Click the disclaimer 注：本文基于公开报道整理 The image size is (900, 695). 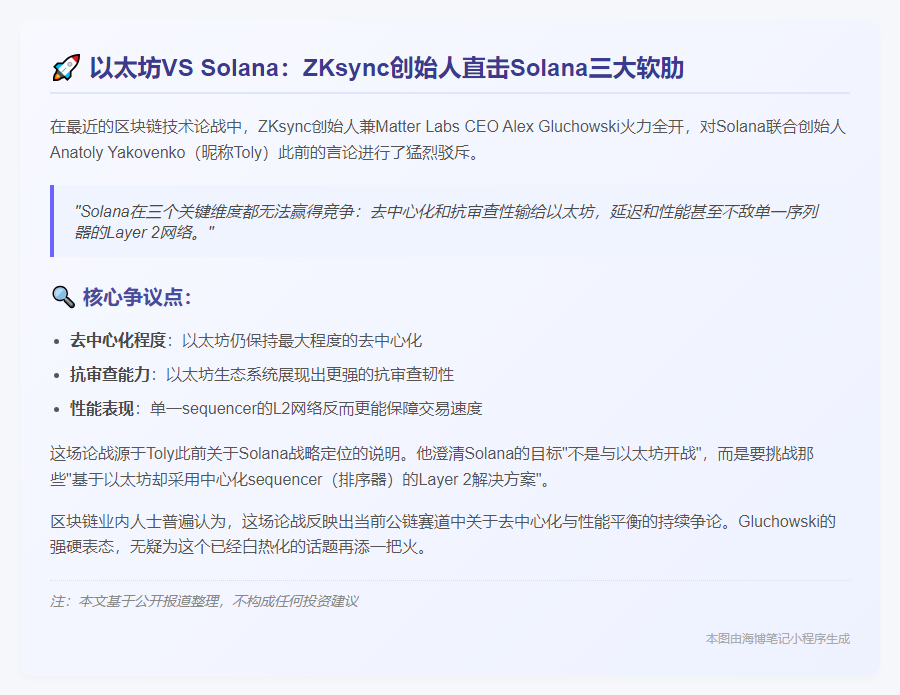click(x=204, y=601)
